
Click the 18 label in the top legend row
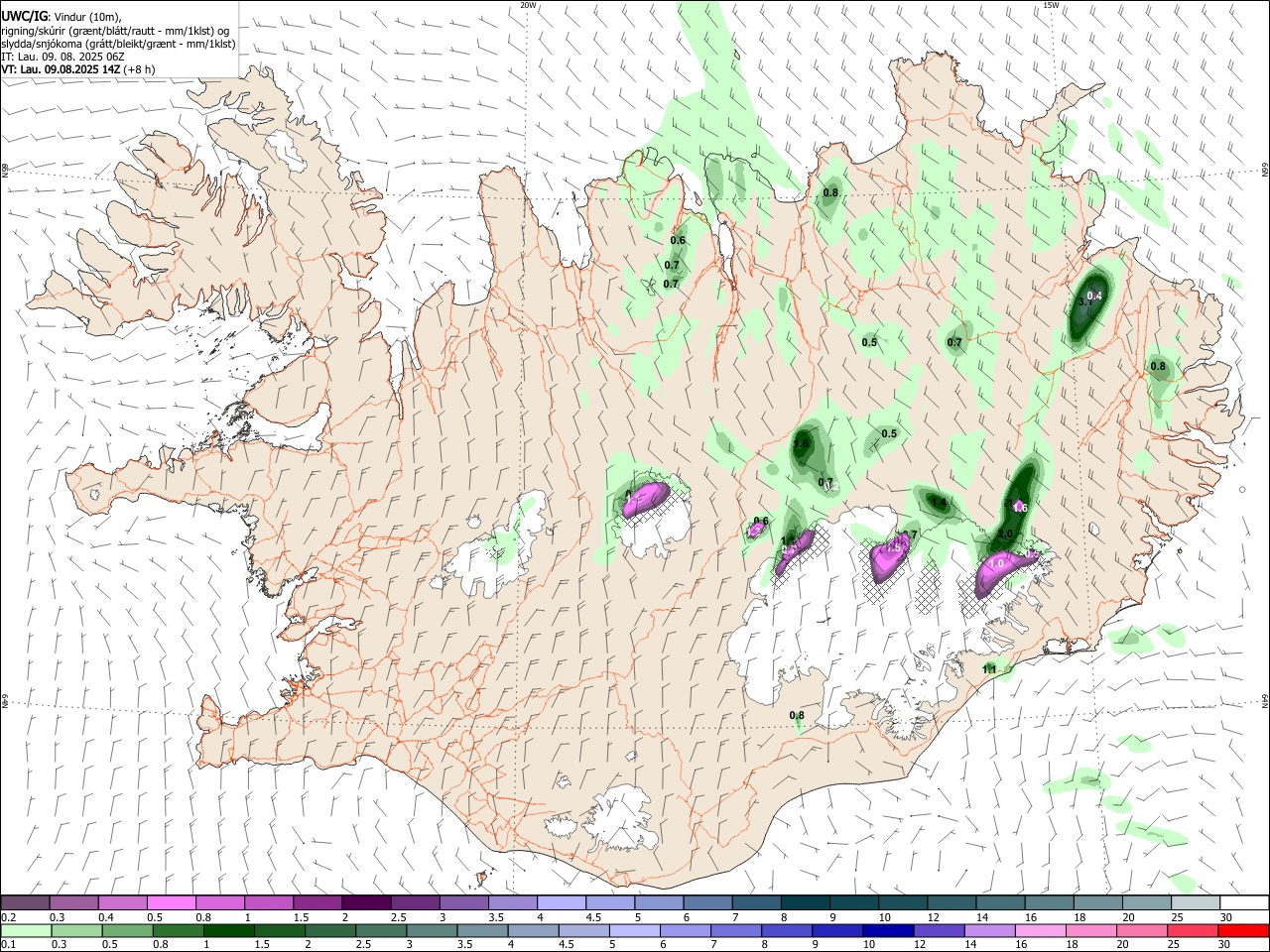point(1079,917)
